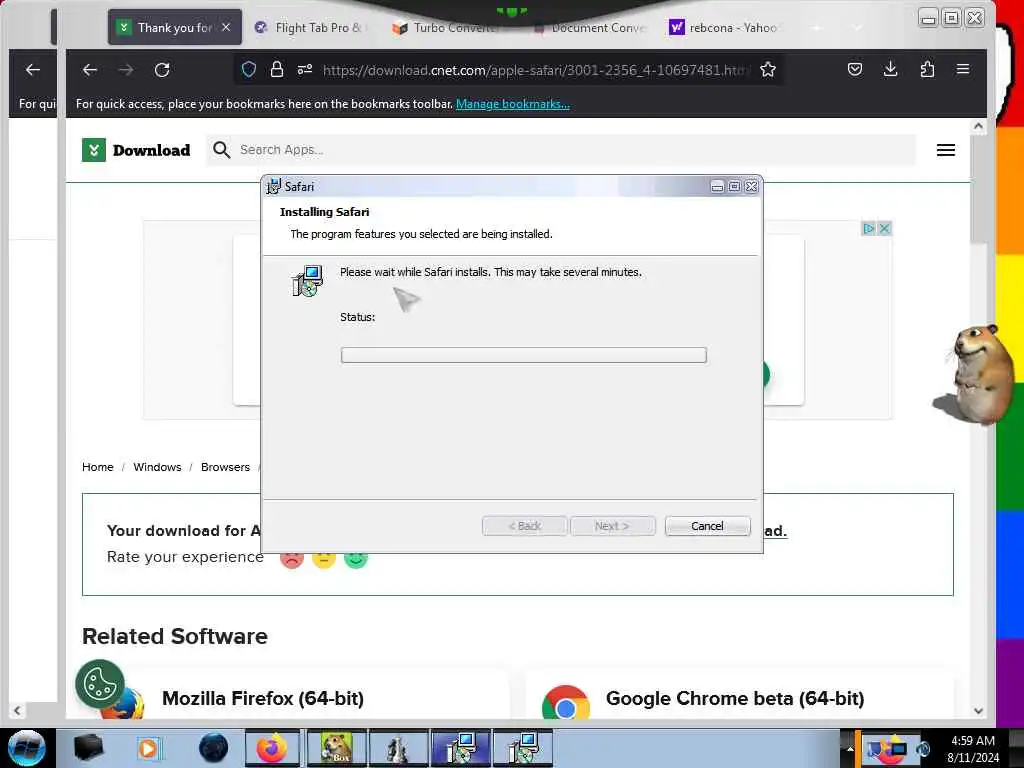This screenshot has width=1024, height=768.
Task: Click the Firefox forward arrow button
Action: click(126, 69)
